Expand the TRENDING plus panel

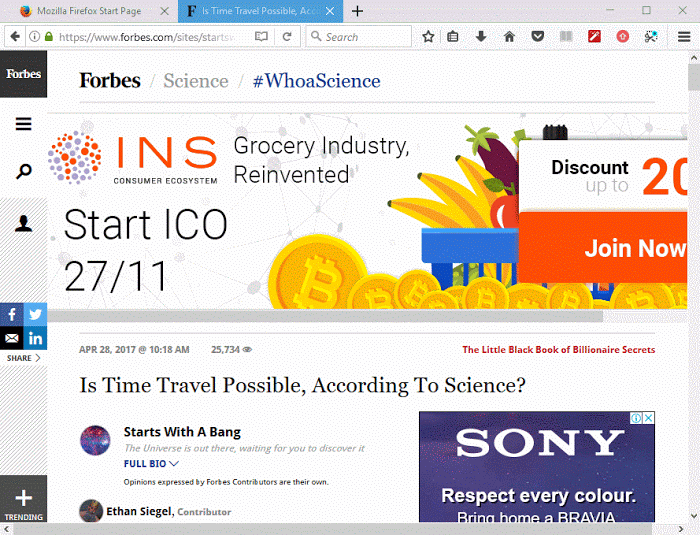(23, 498)
